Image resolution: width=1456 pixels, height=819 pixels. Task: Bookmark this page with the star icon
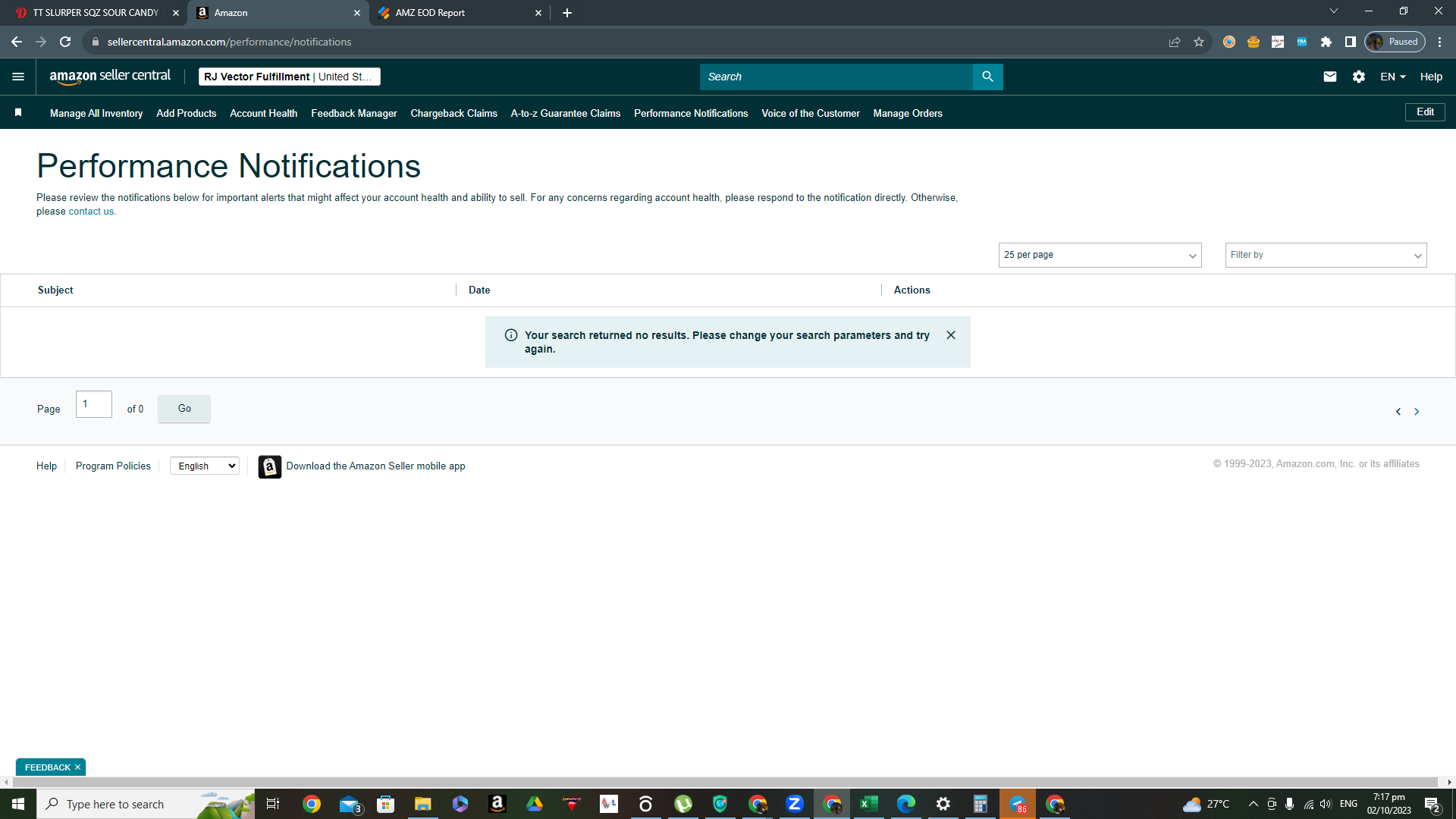(1199, 42)
